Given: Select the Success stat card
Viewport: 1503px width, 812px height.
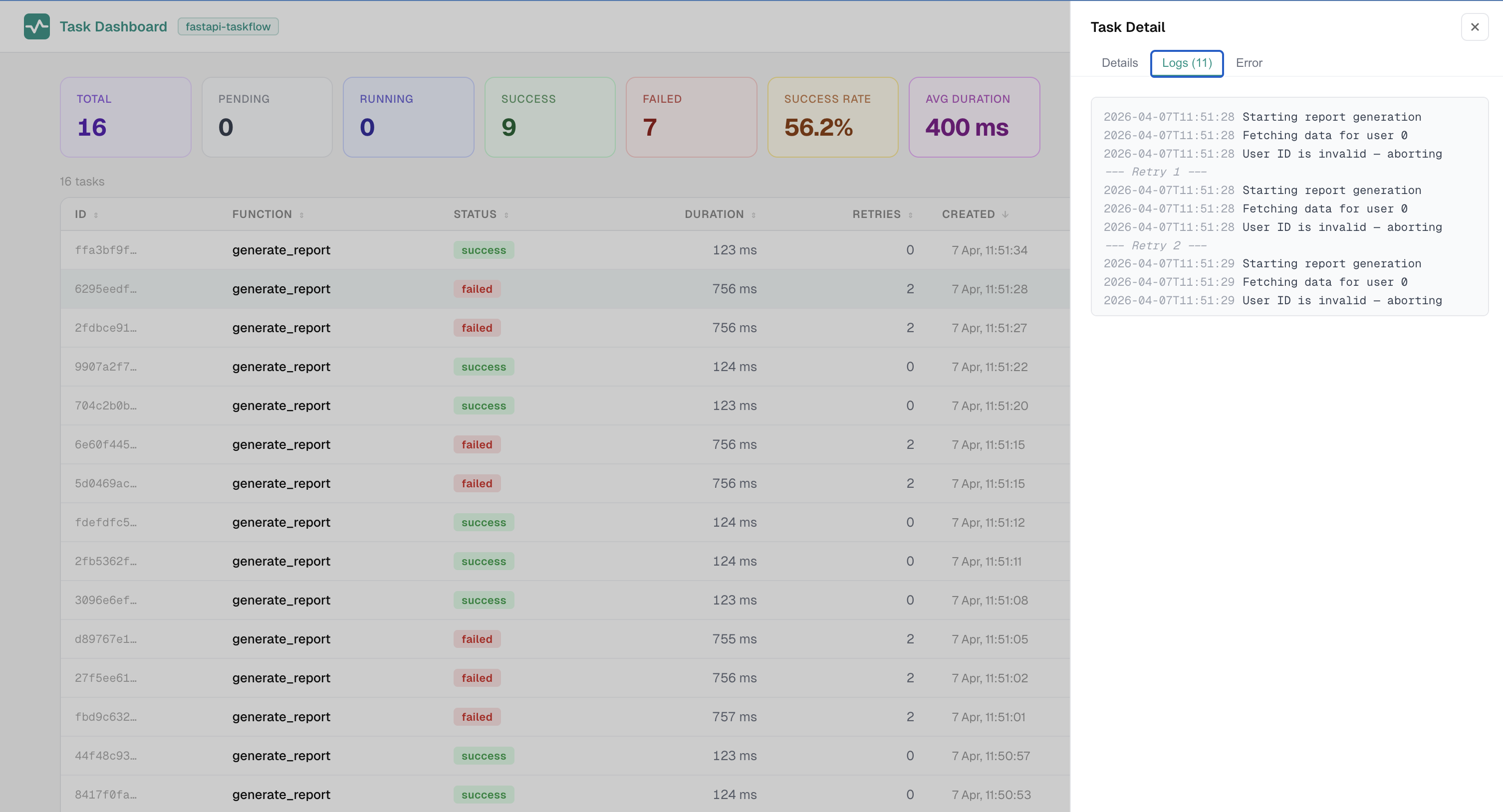Looking at the screenshot, I should [549, 117].
